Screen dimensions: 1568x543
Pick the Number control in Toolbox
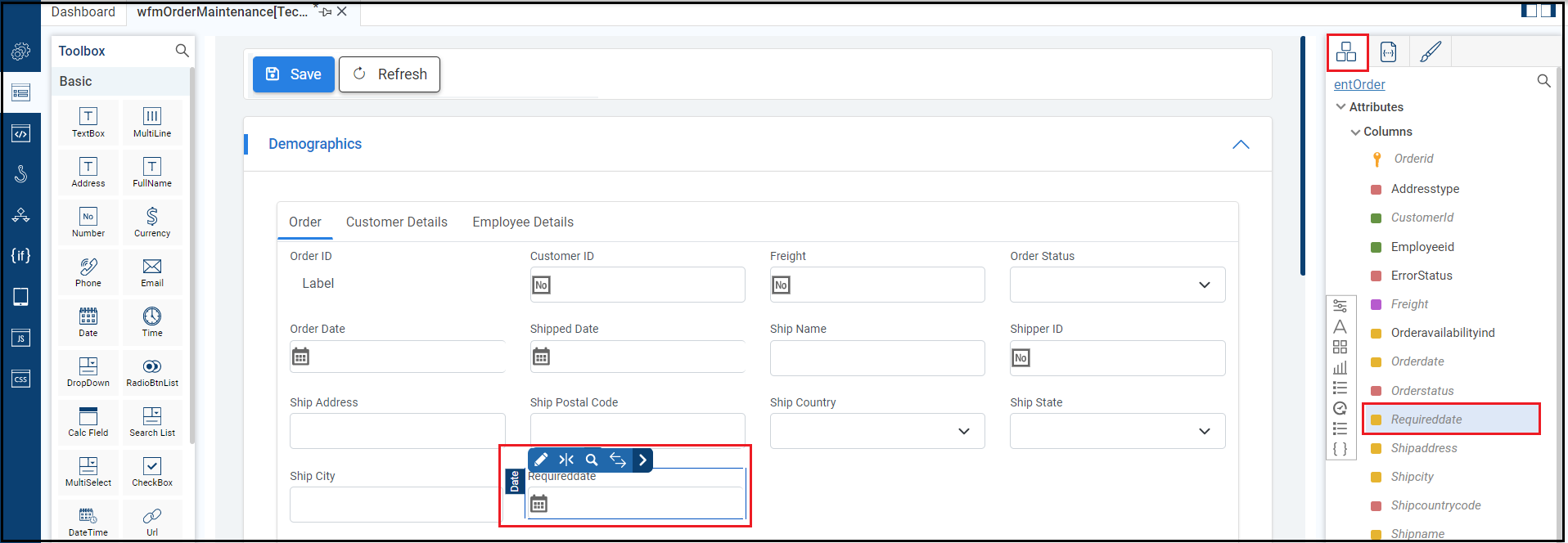click(x=88, y=222)
